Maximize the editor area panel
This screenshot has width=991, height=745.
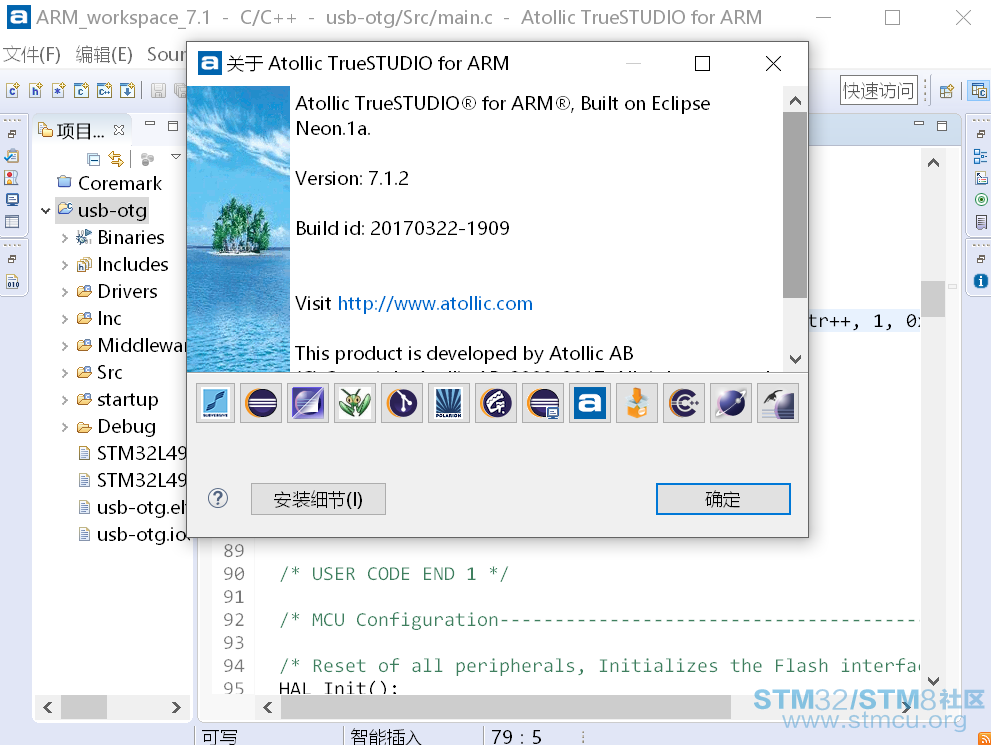(942, 126)
